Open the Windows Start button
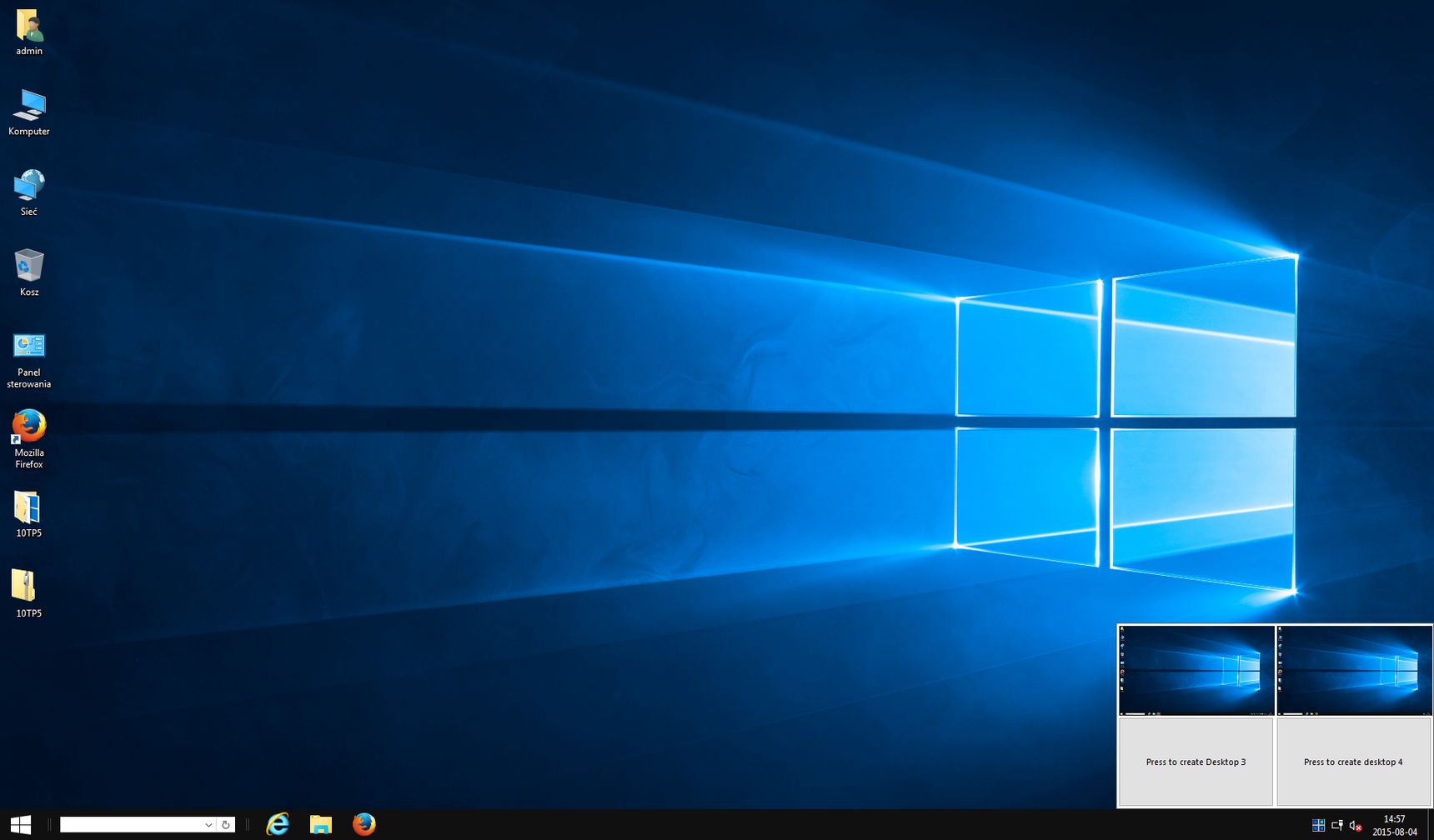 coord(20,825)
